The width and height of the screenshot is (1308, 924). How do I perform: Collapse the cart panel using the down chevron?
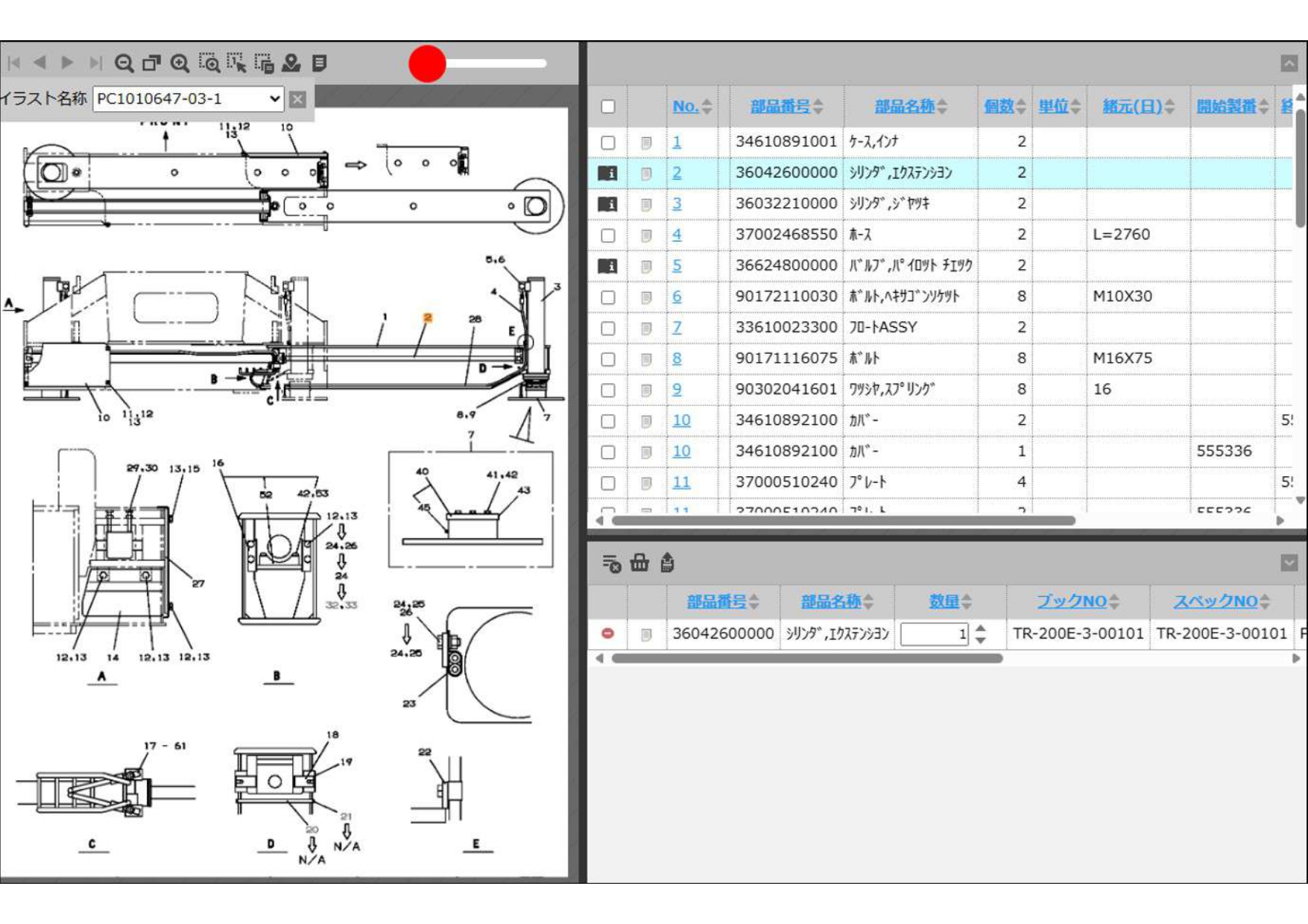[1289, 563]
